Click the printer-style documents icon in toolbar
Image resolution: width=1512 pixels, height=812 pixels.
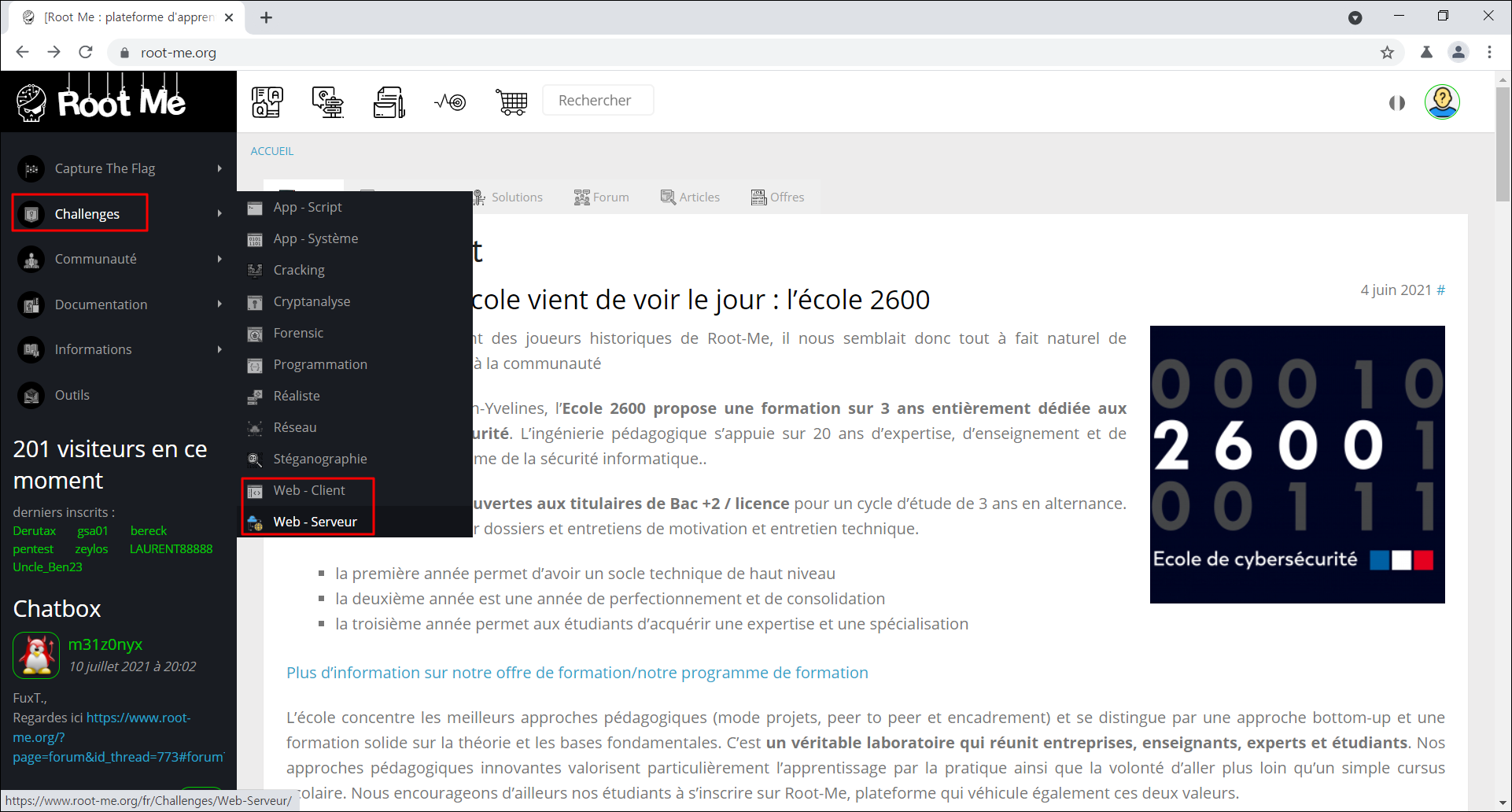[x=389, y=101]
